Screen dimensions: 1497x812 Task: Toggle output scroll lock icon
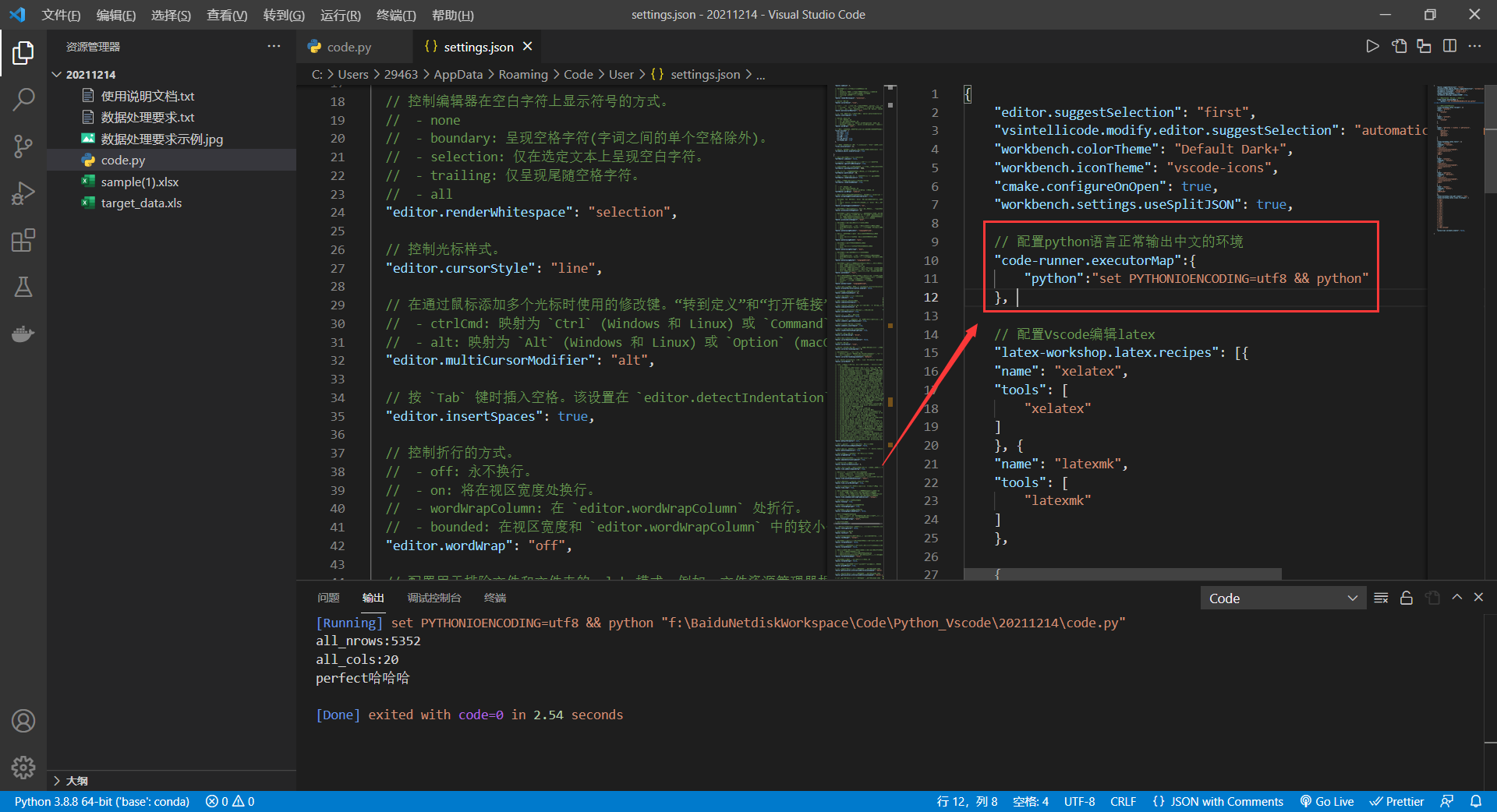[1407, 598]
